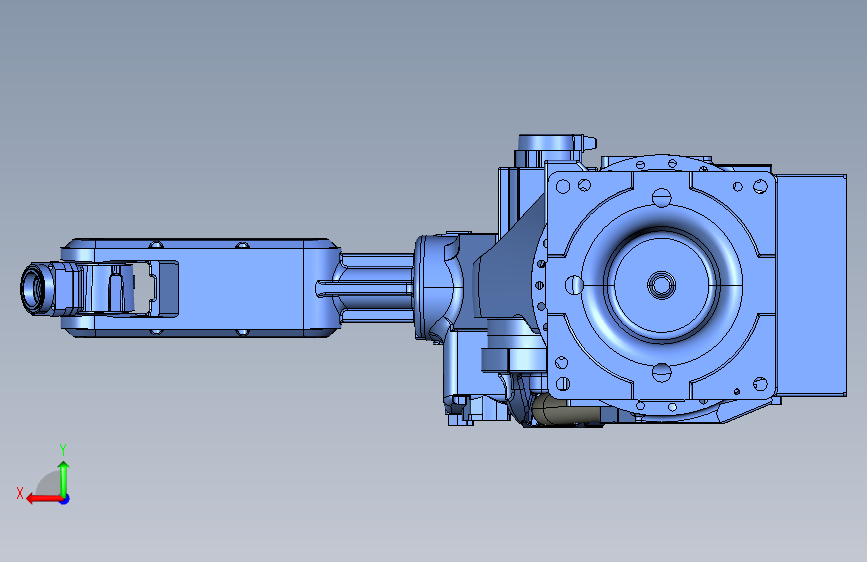Click the green Y axis arrow of the triad

(64, 478)
